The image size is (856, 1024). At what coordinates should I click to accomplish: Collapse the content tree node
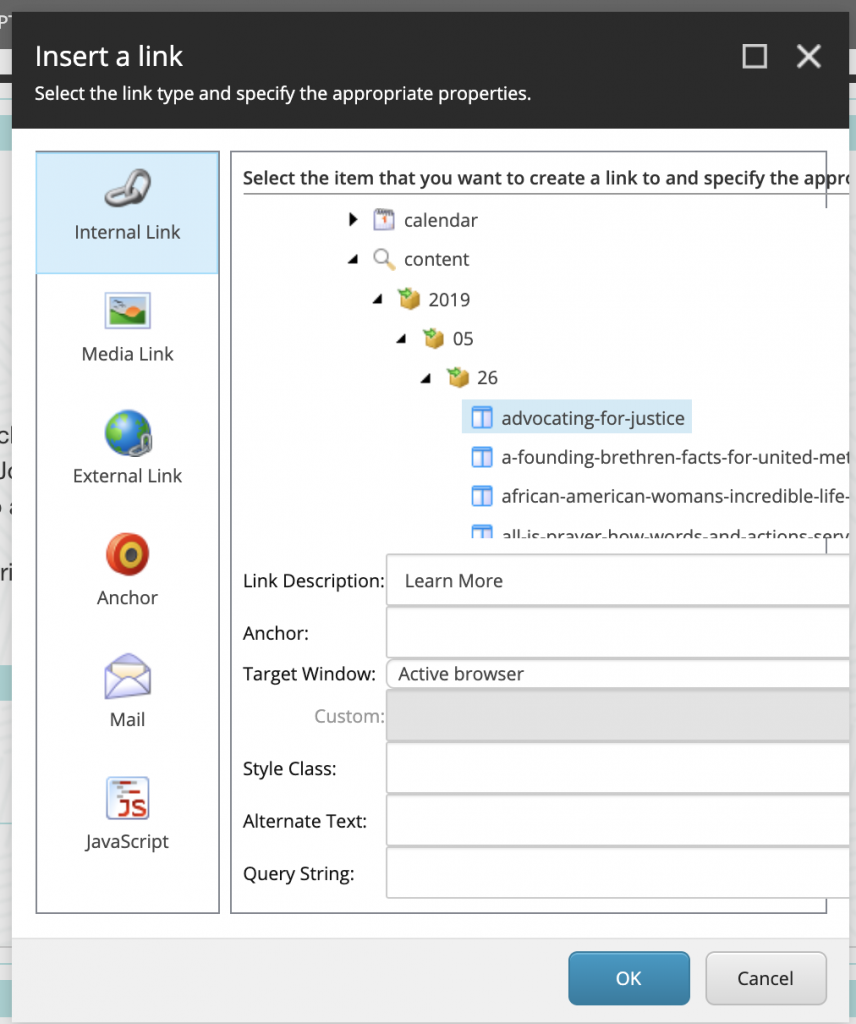tap(353, 259)
